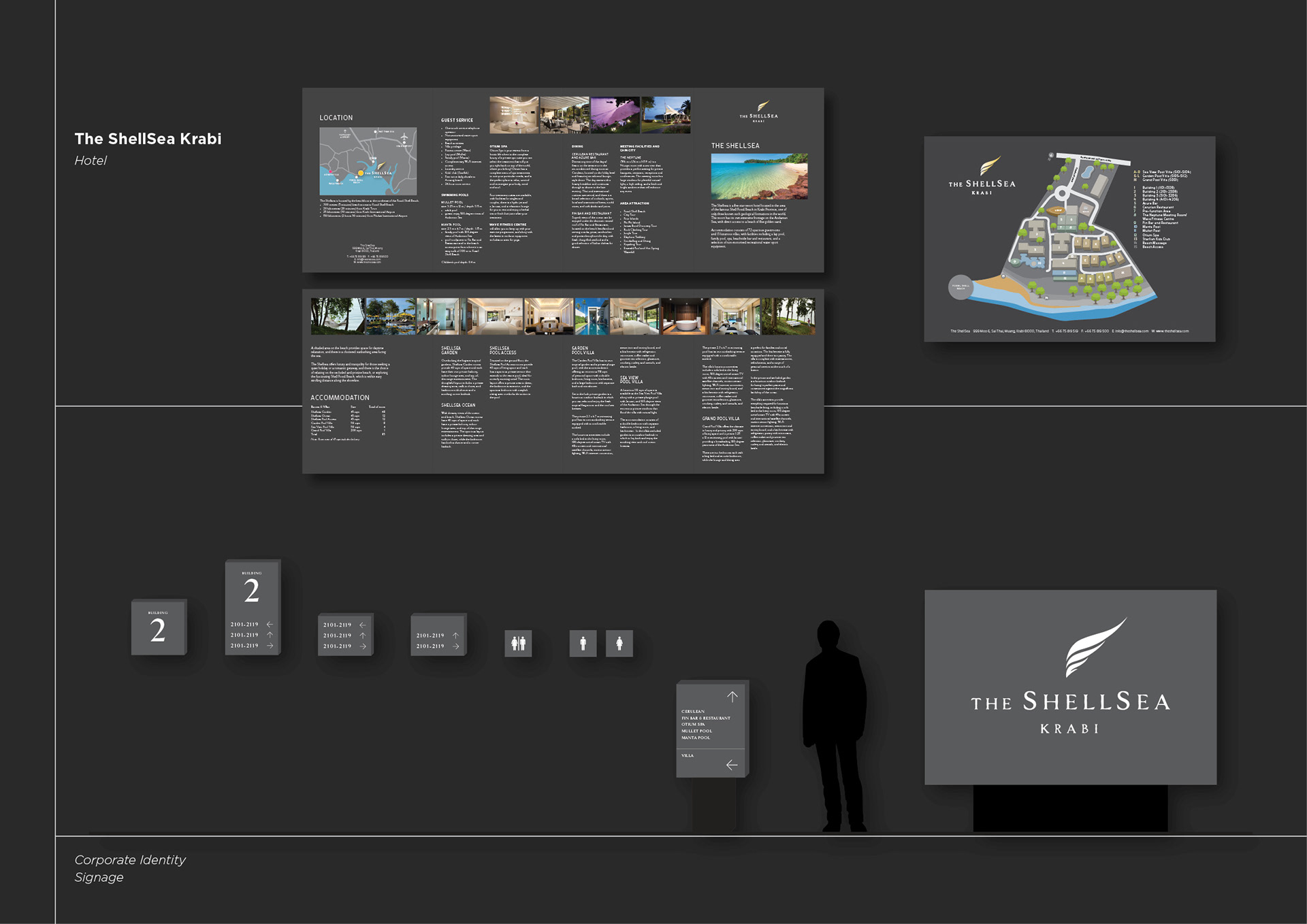Click the left arrow beside Villa on the signpost
This screenshot has width=1307, height=924.
pos(732,765)
